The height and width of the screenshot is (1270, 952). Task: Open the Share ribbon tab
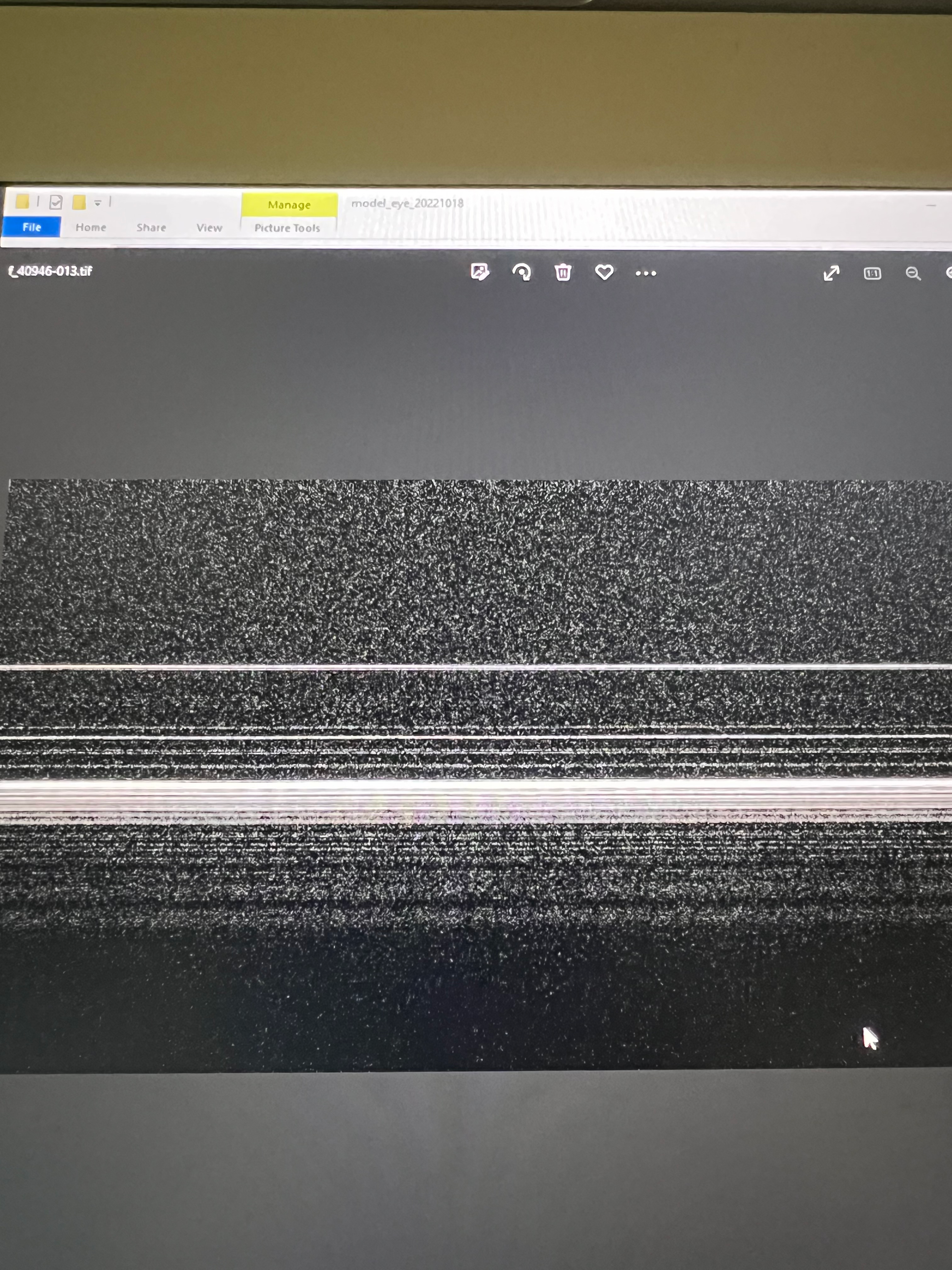point(151,227)
